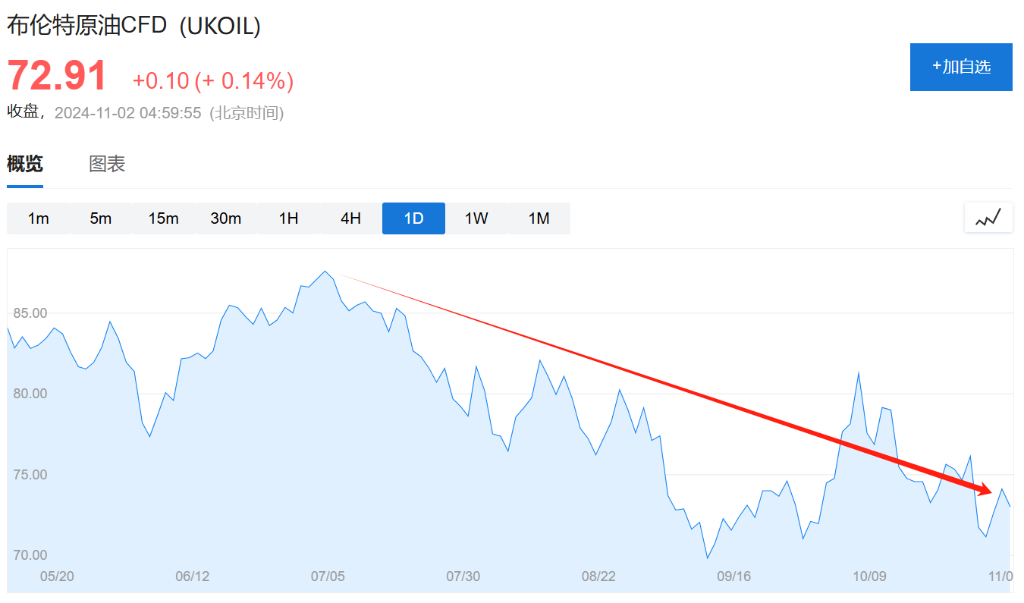1024x603 pixels.
Task: Select the 5m timeframe
Action: point(101,218)
